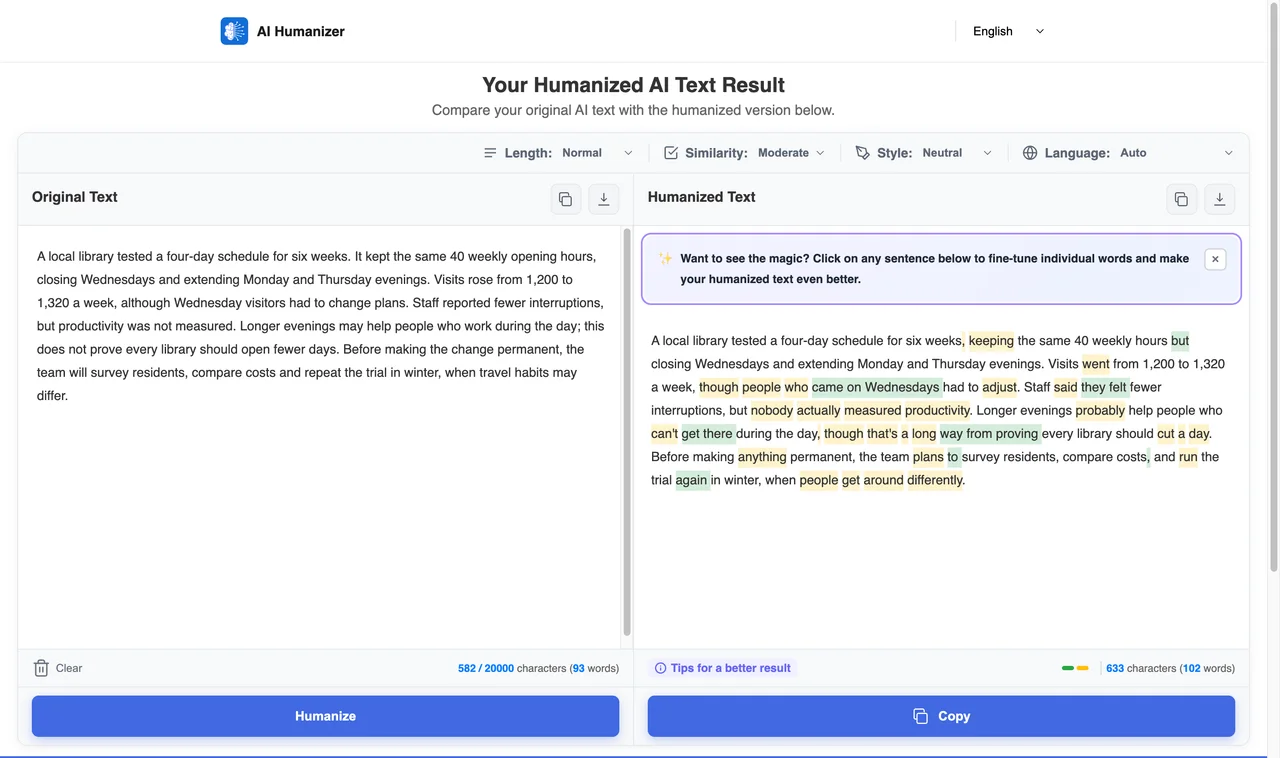Copy the Original Text using its copy icon

[x=566, y=199]
